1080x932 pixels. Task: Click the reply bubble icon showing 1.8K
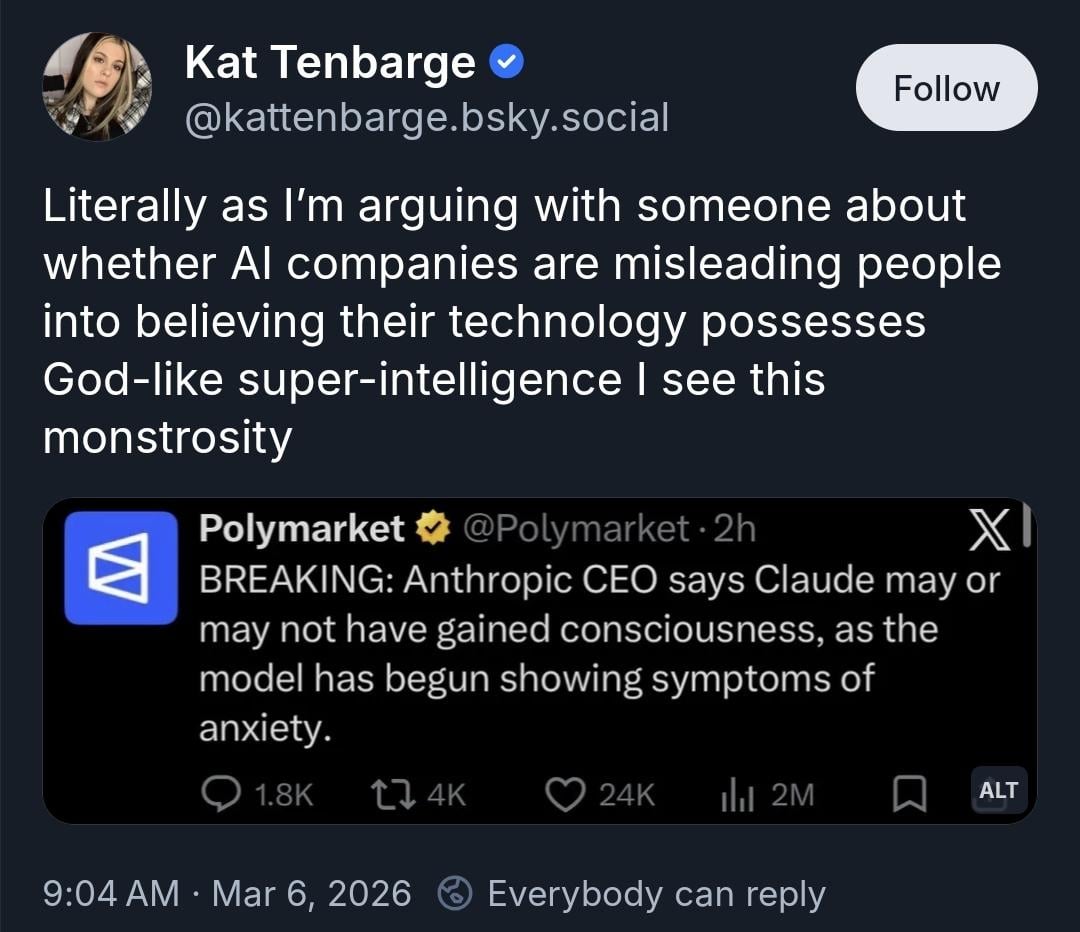(x=220, y=793)
